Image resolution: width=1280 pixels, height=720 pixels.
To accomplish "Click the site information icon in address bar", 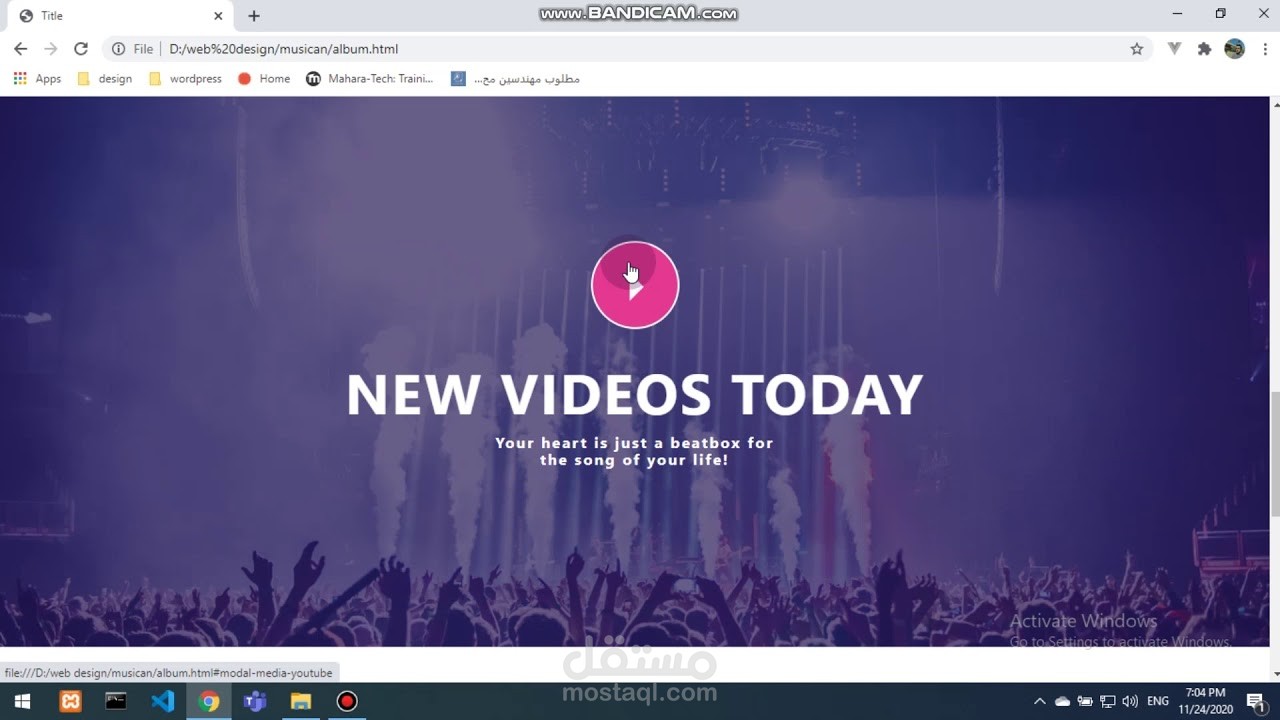I will [x=119, y=48].
